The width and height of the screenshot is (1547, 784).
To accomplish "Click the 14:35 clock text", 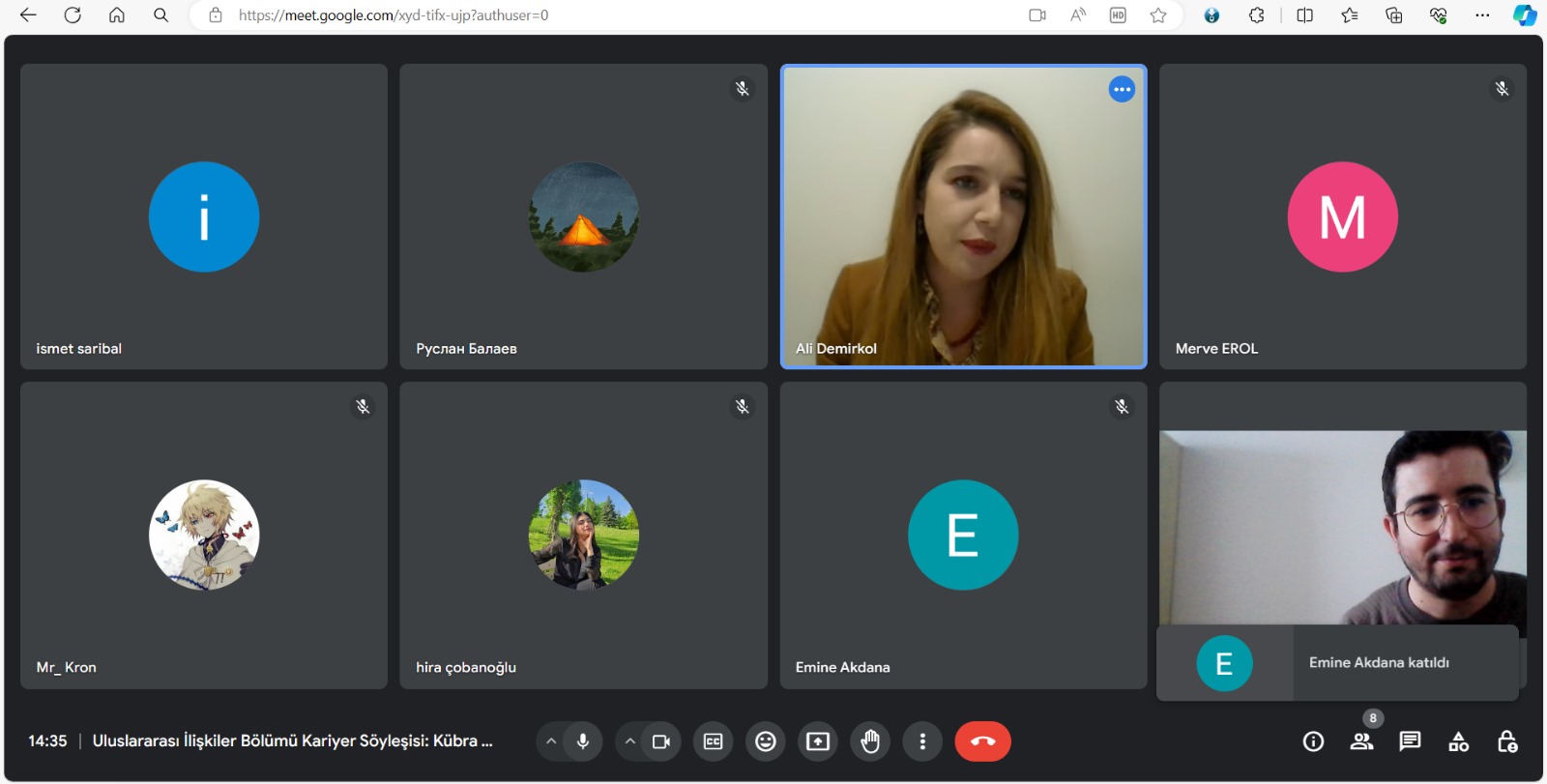I will (47, 740).
